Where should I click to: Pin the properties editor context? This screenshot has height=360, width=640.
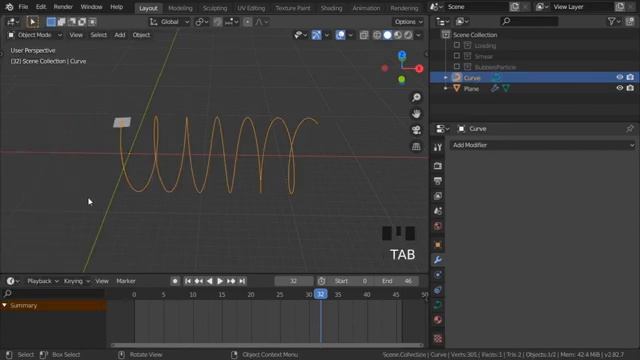click(630, 129)
